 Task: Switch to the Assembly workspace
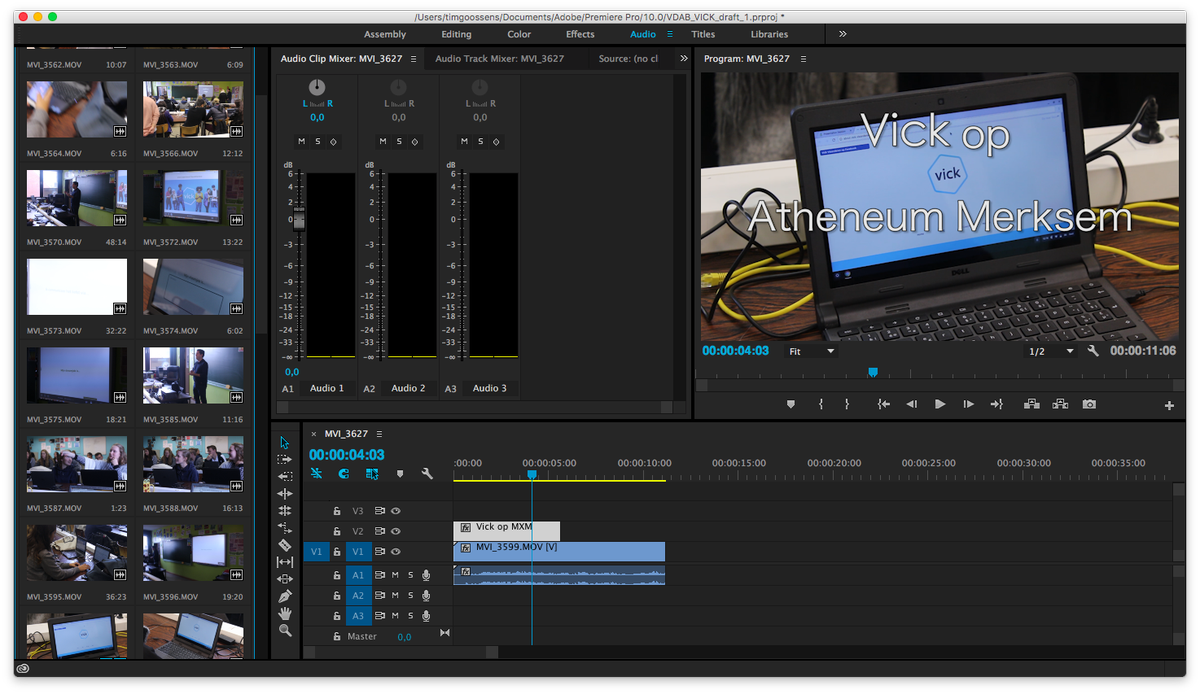385,34
